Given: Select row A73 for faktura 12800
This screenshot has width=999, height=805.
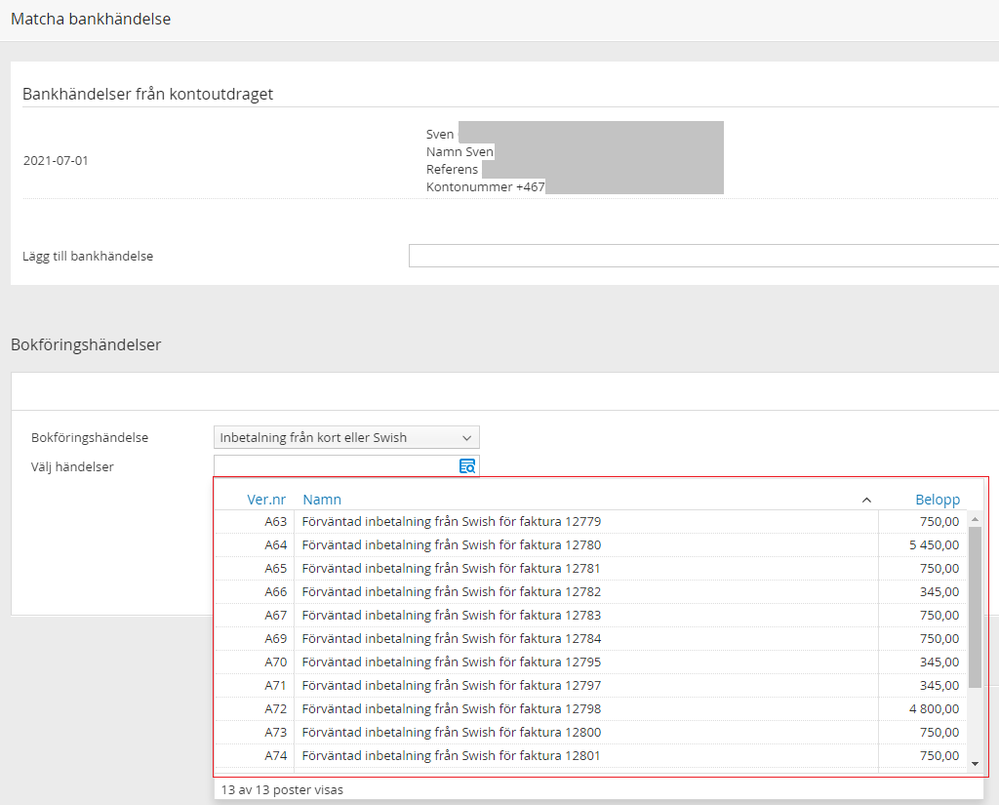Looking at the screenshot, I should pyautogui.click(x=451, y=732).
